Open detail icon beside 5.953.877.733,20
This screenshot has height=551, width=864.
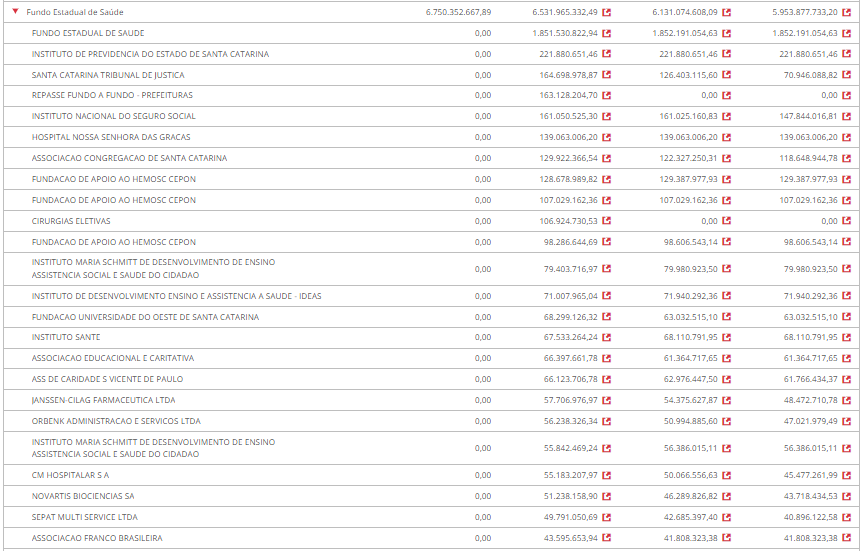tap(847, 12)
